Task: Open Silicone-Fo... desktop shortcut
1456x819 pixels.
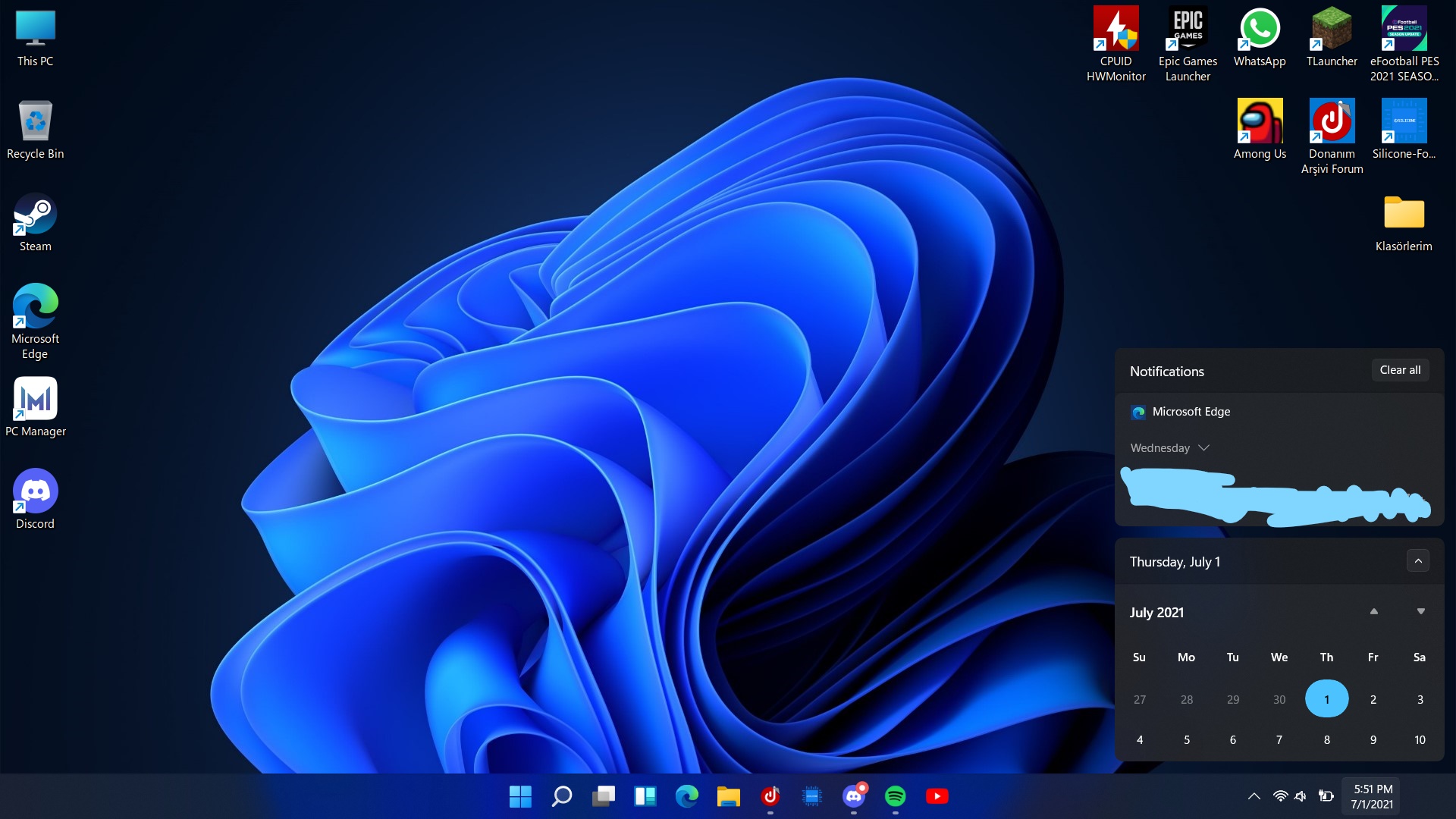Action: coord(1404,130)
